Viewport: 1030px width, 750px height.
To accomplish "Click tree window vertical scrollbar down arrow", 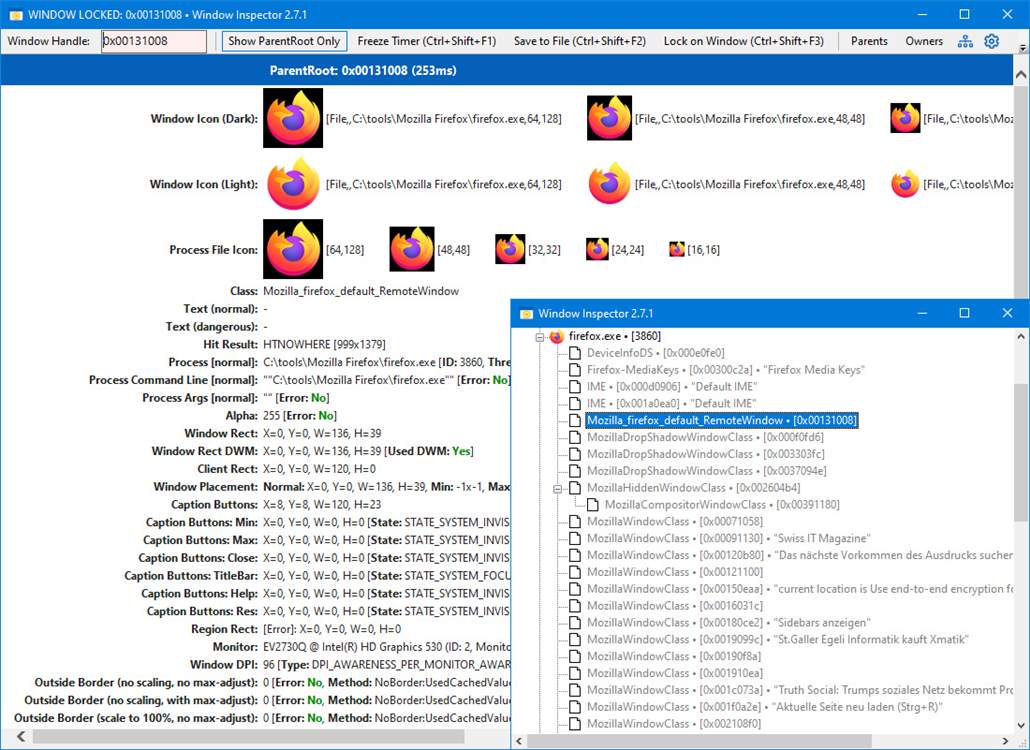I will tap(1021, 725).
